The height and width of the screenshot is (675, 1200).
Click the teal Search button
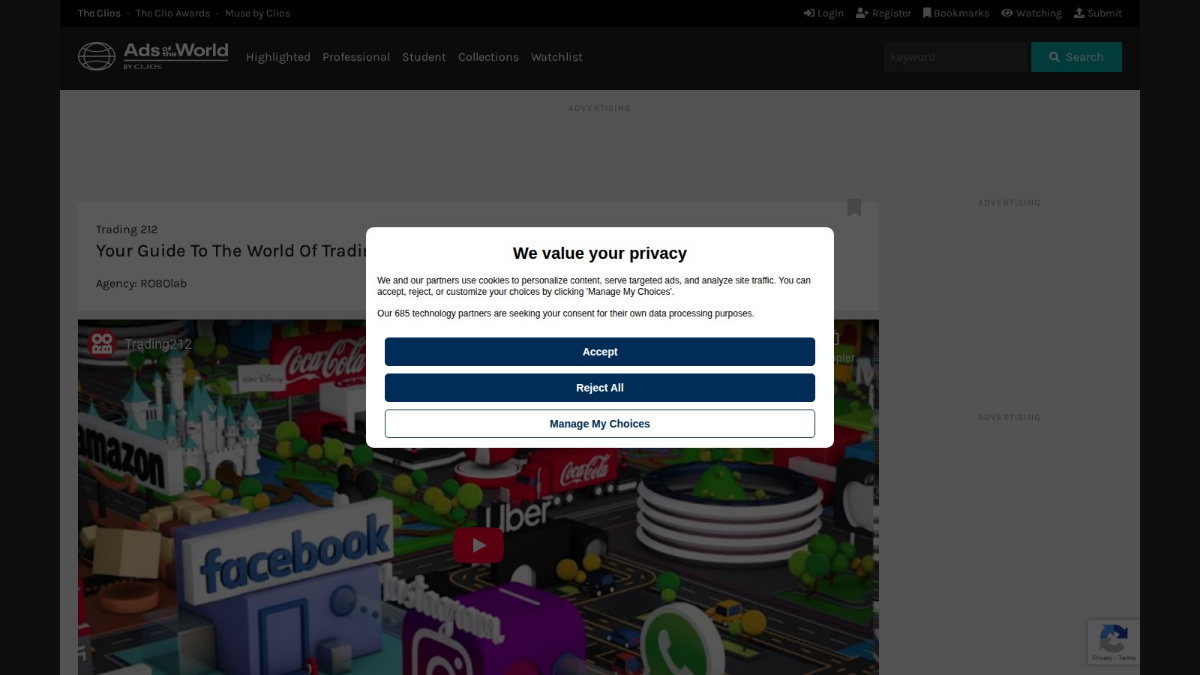(1076, 57)
